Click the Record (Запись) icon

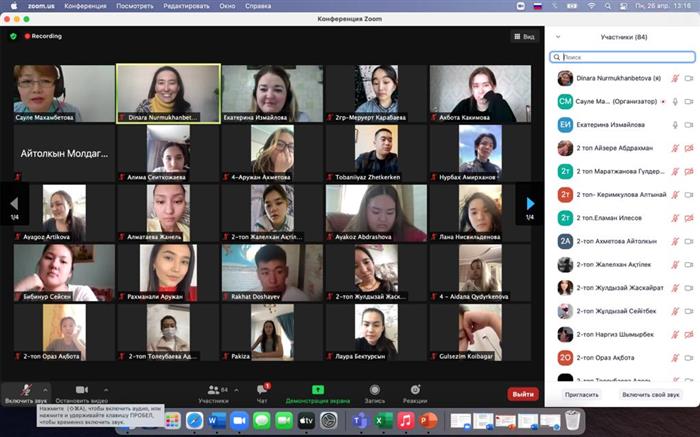coord(374,389)
